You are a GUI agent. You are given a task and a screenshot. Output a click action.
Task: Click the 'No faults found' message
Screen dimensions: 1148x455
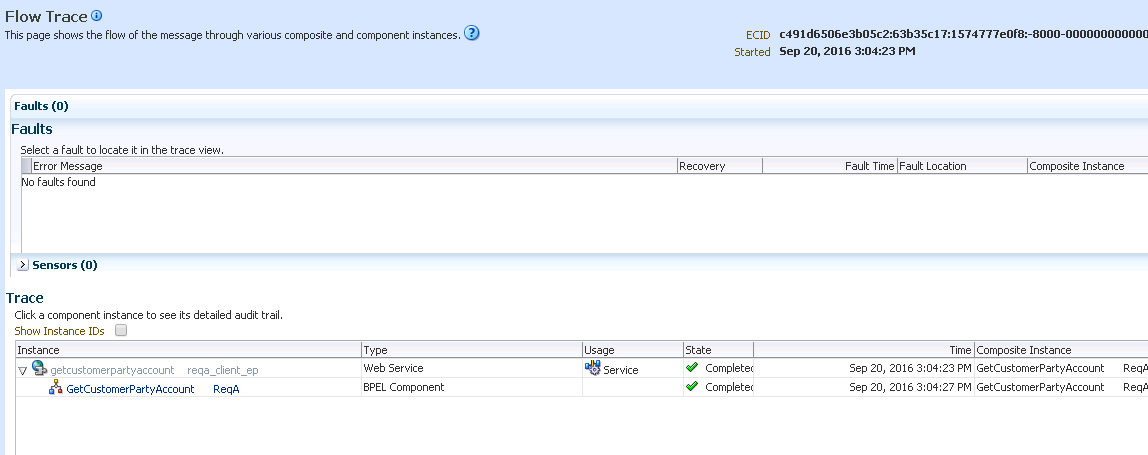[x=59, y=182]
